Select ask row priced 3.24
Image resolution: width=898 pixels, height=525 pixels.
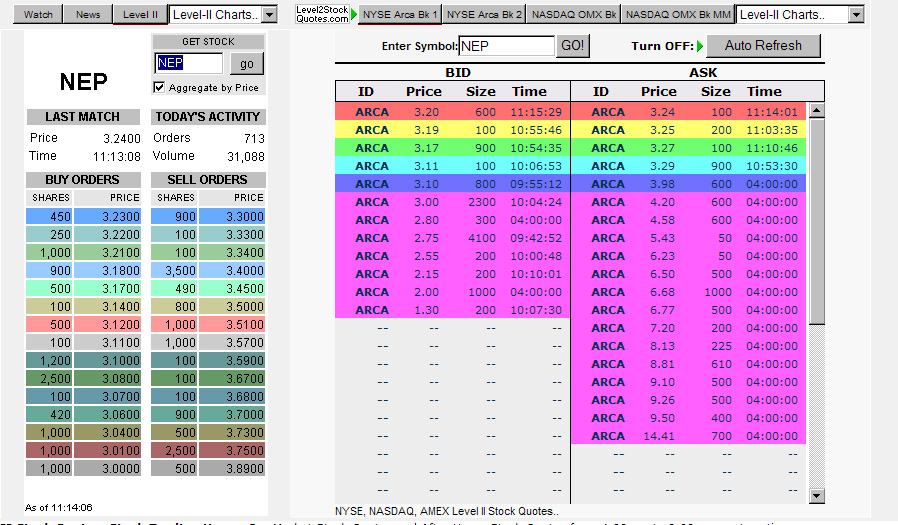[688, 112]
